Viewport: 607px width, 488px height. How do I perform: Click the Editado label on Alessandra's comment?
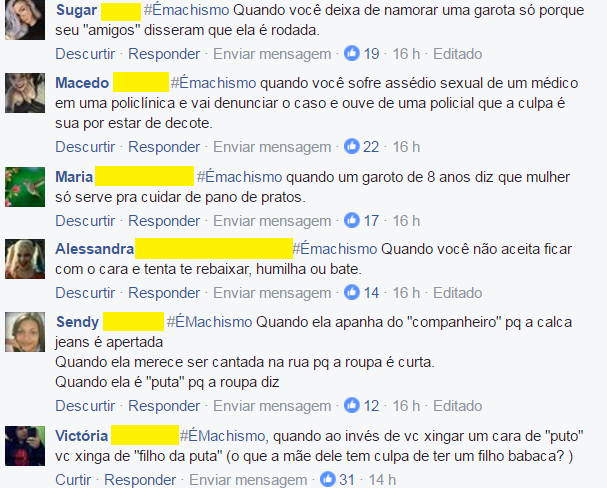(x=458, y=293)
